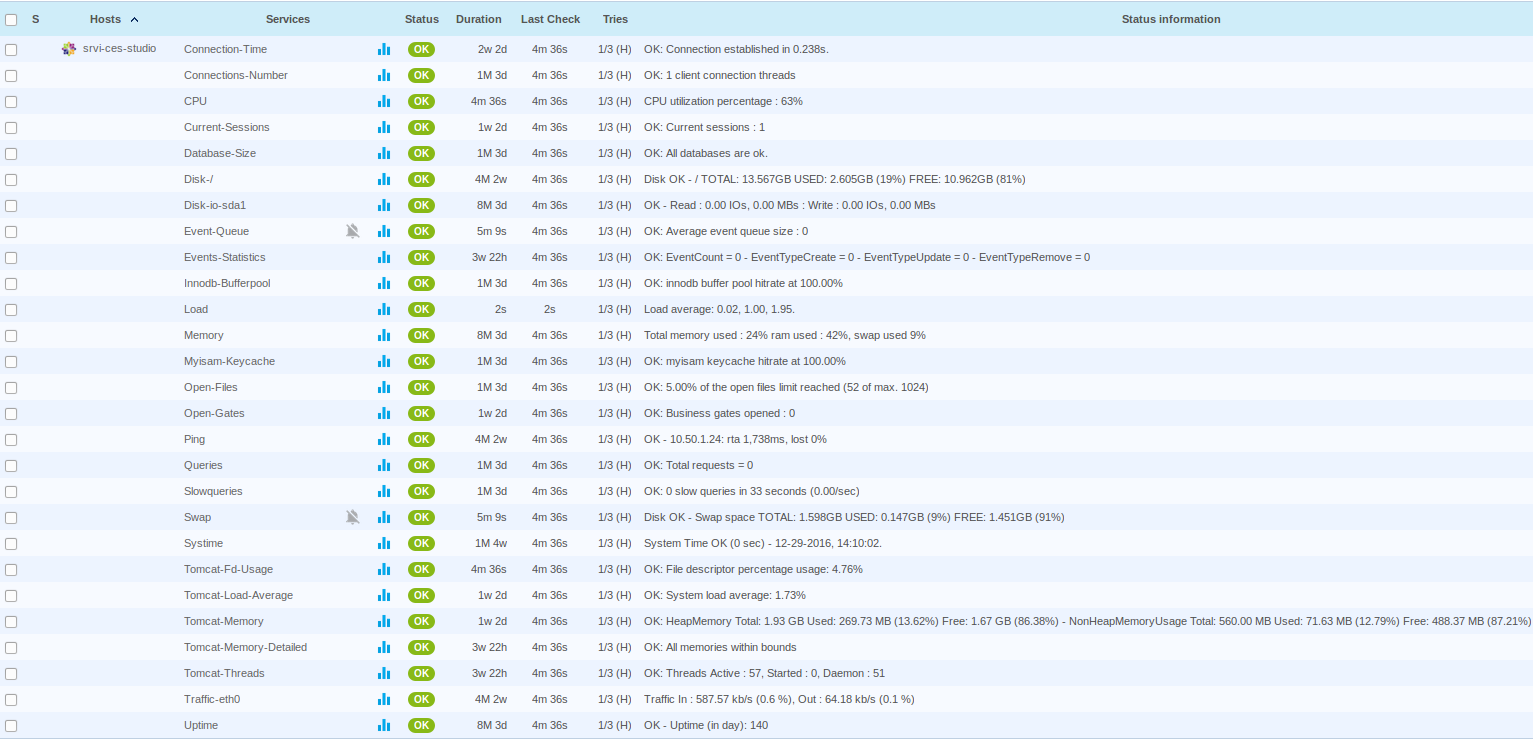Sort the table by Duration column
This screenshot has height=739, width=1533.
coord(479,19)
